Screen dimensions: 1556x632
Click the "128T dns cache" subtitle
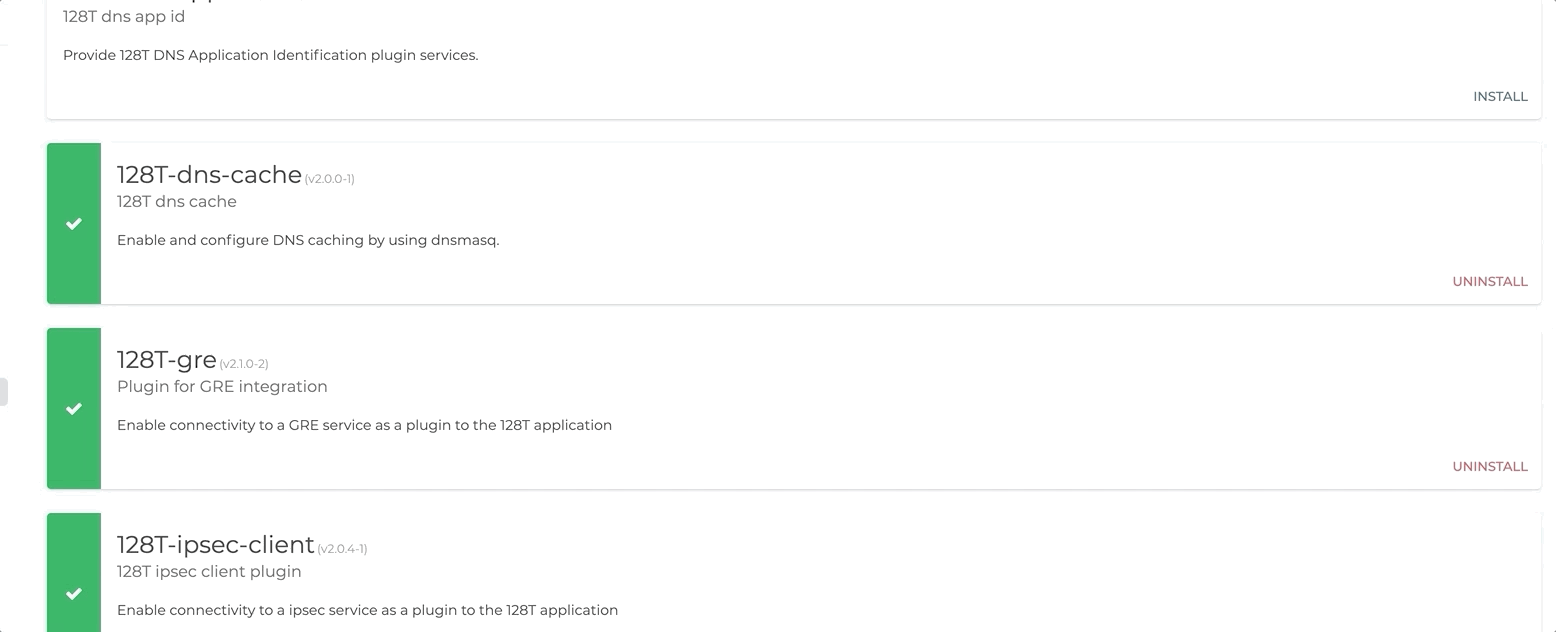pos(177,202)
